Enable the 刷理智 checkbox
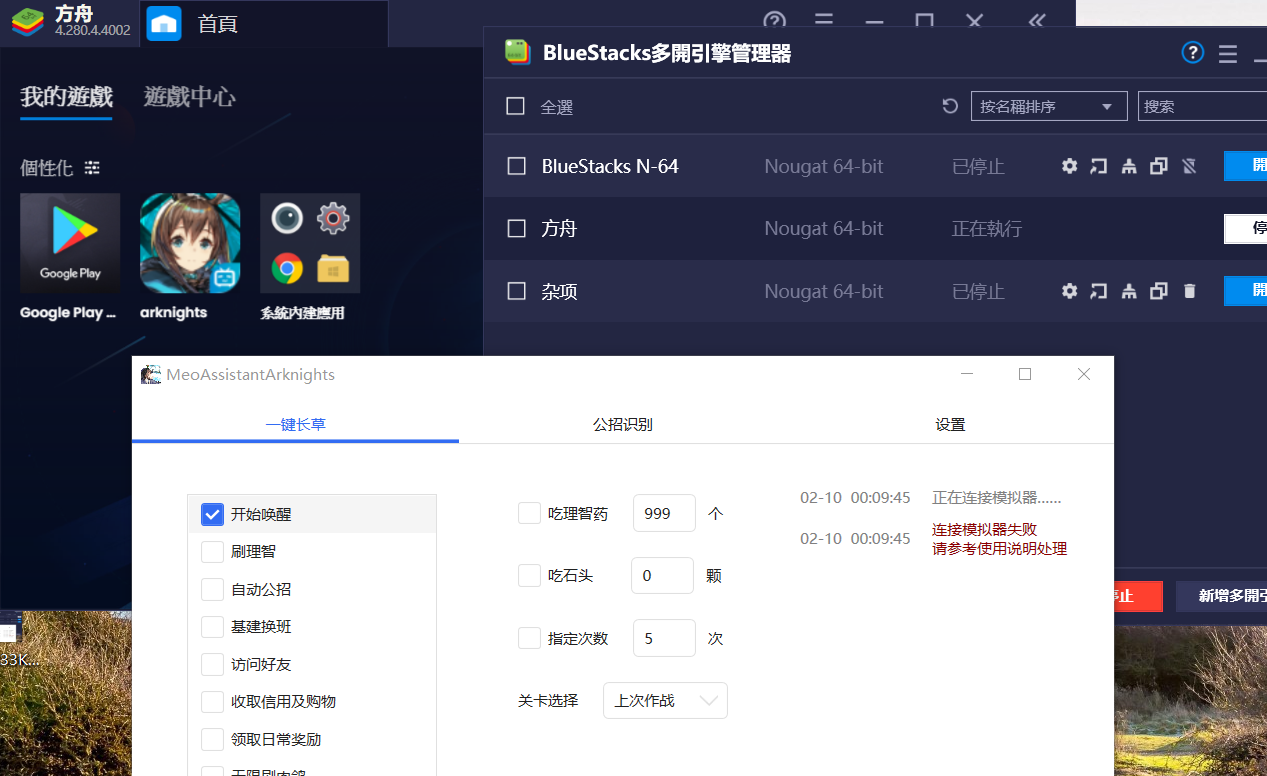 coord(212,551)
